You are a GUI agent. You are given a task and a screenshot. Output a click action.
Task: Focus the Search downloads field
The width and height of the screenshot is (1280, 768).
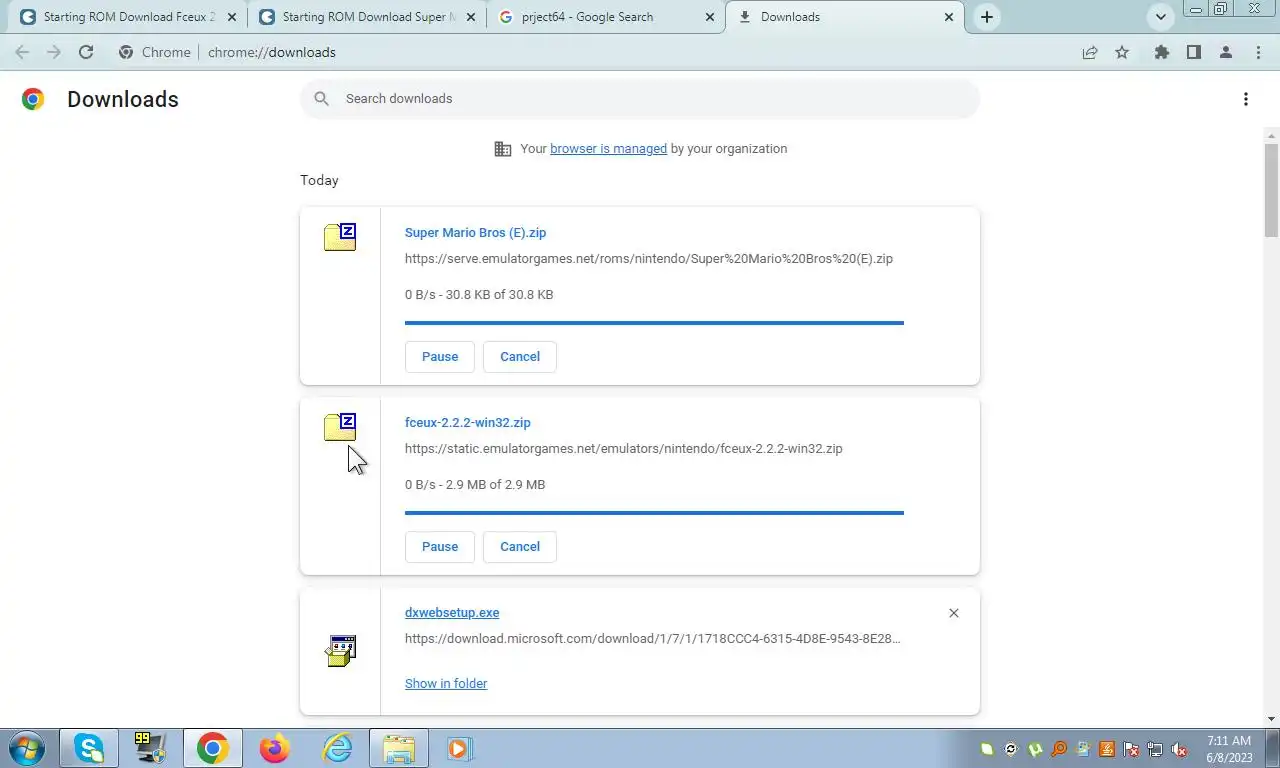coord(640,99)
